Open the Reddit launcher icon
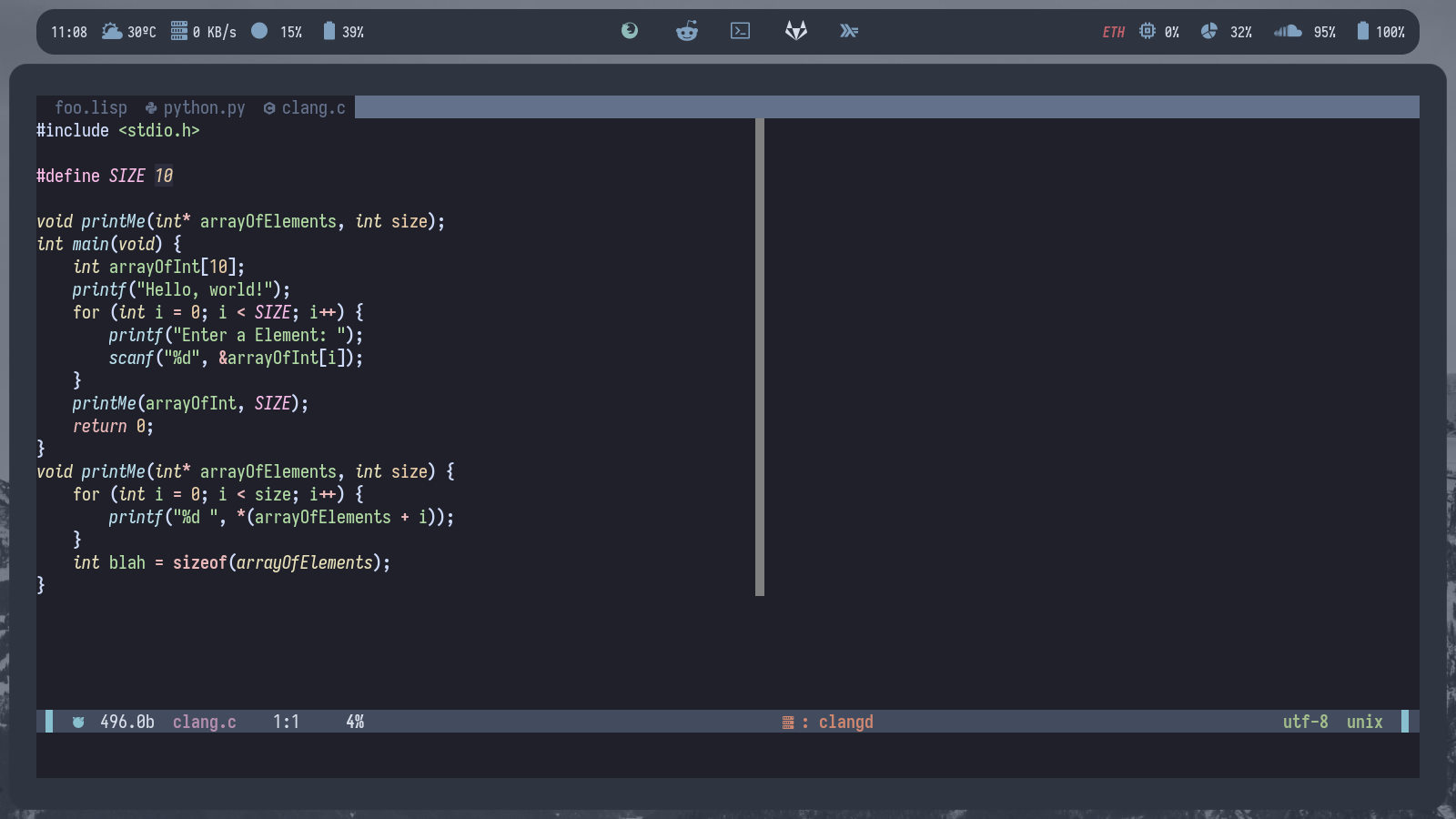The image size is (1456, 819). click(x=687, y=31)
